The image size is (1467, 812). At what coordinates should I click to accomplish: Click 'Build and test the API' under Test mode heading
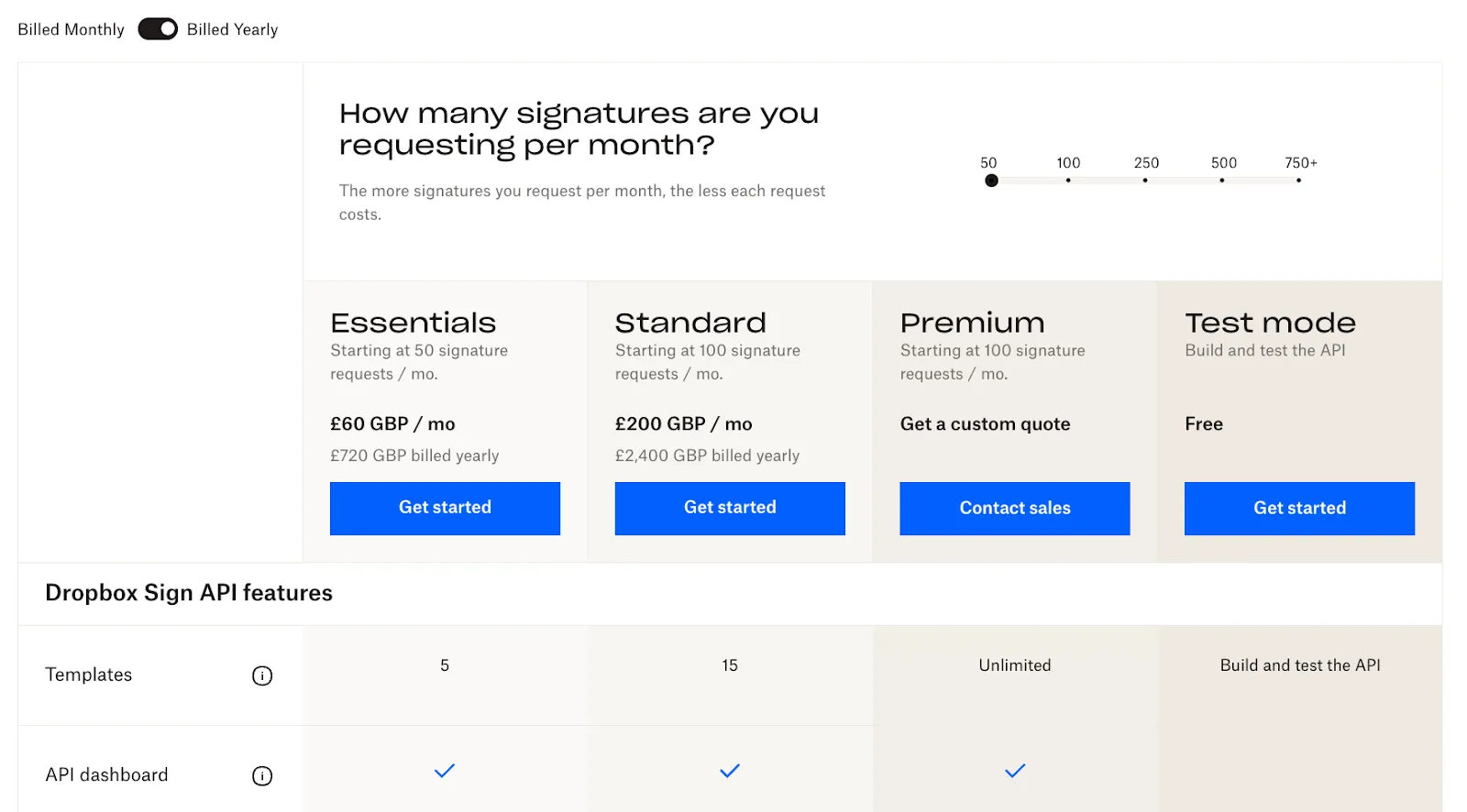tap(1265, 350)
